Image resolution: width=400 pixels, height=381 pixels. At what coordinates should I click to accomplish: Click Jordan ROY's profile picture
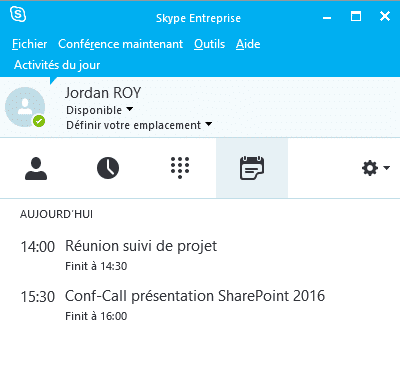25,107
